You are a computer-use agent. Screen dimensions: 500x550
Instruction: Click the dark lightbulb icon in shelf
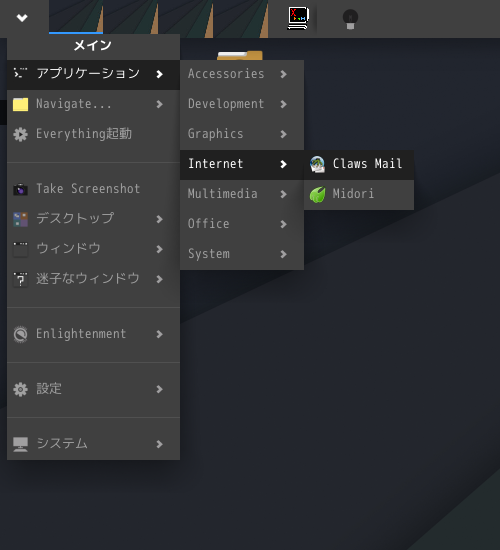(x=350, y=19)
